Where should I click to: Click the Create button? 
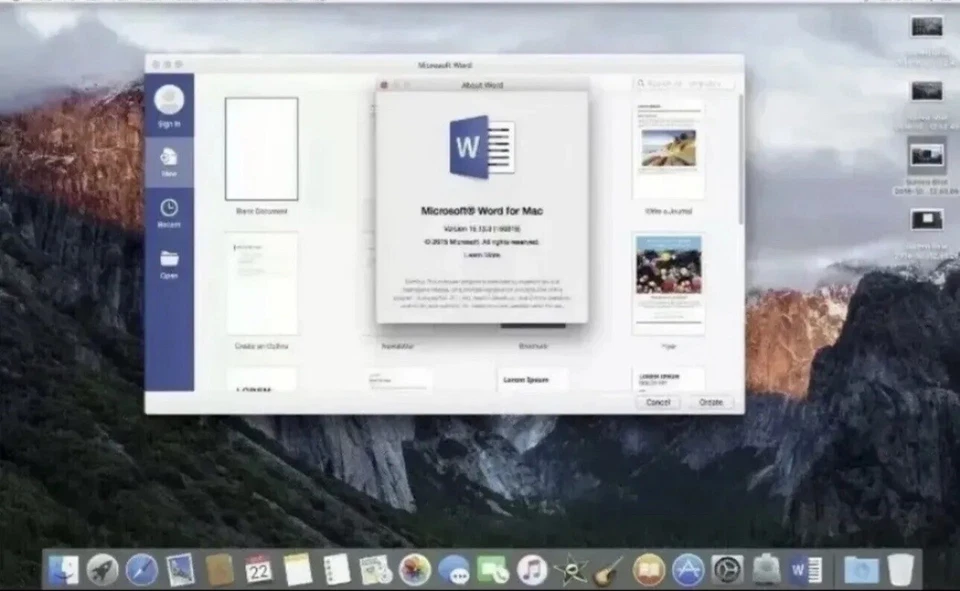tap(710, 402)
